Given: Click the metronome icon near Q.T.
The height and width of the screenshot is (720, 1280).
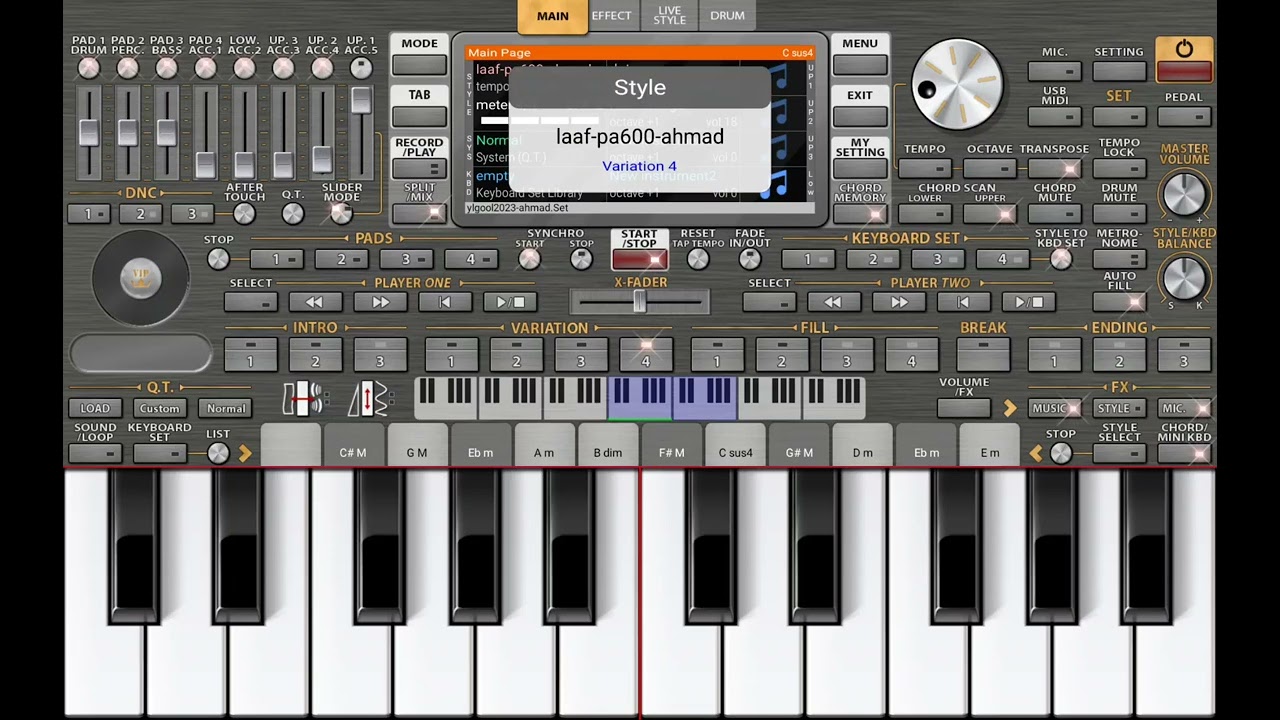Looking at the screenshot, I should coord(302,398).
